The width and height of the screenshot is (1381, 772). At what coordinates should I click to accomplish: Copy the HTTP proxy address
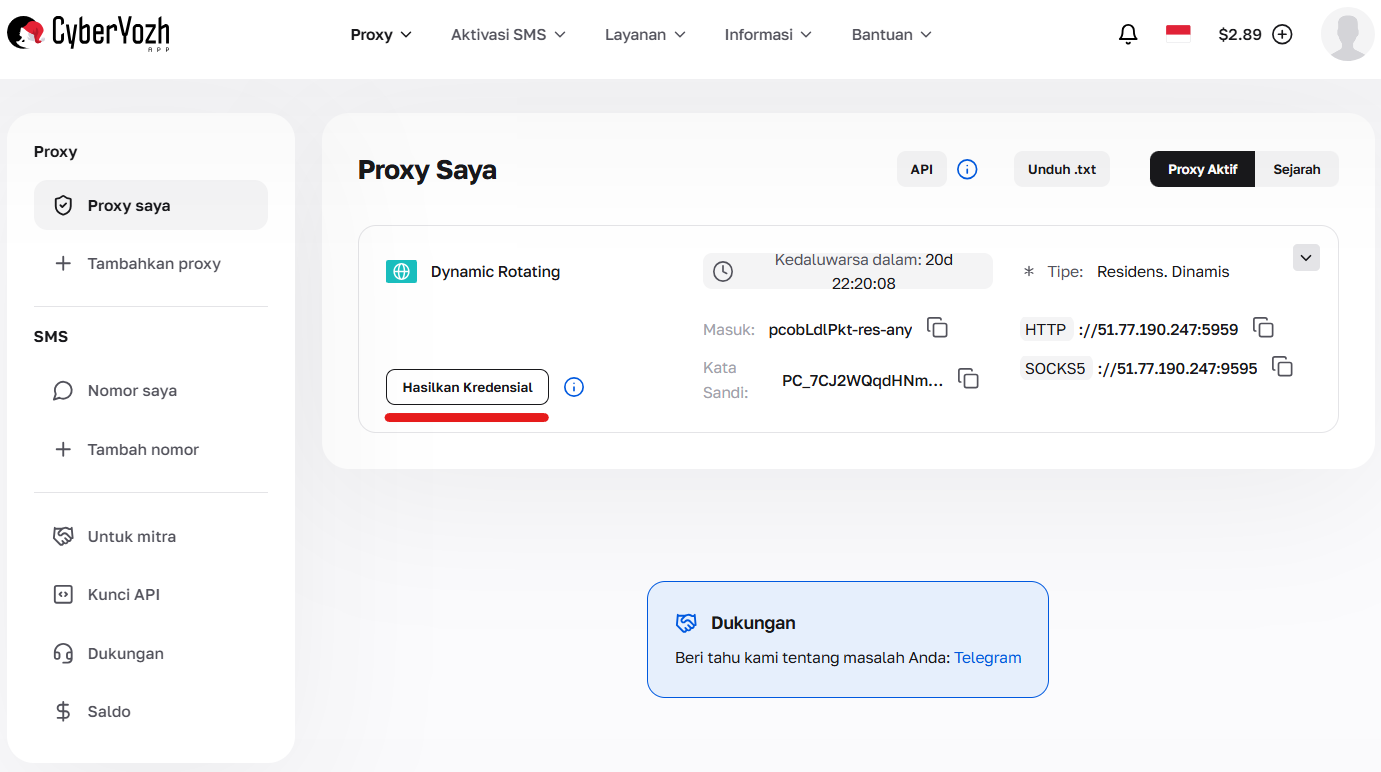(1263, 327)
